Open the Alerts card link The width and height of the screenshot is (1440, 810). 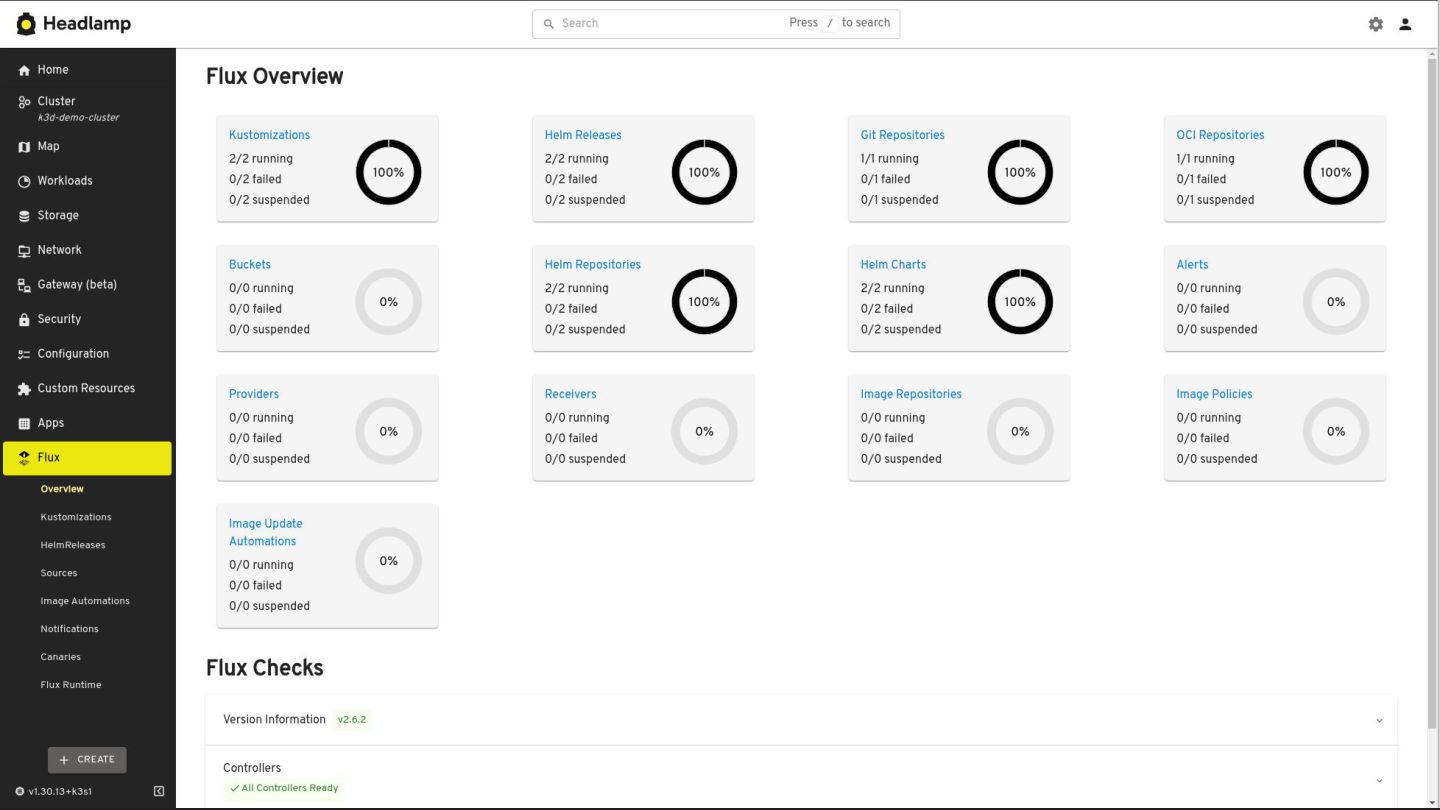pyautogui.click(x=1192, y=265)
